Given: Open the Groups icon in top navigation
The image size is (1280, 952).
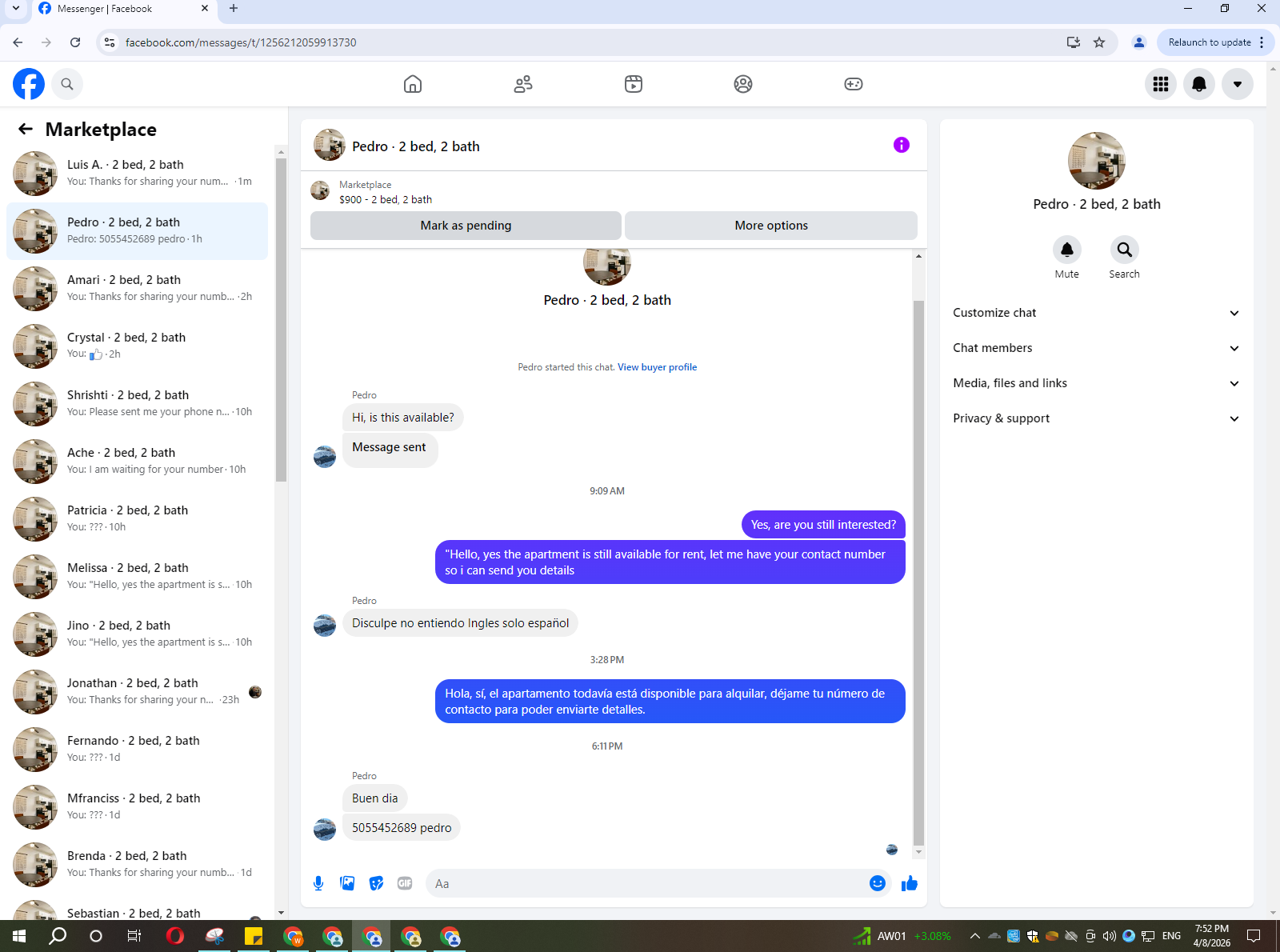Looking at the screenshot, I should [743, 84].
